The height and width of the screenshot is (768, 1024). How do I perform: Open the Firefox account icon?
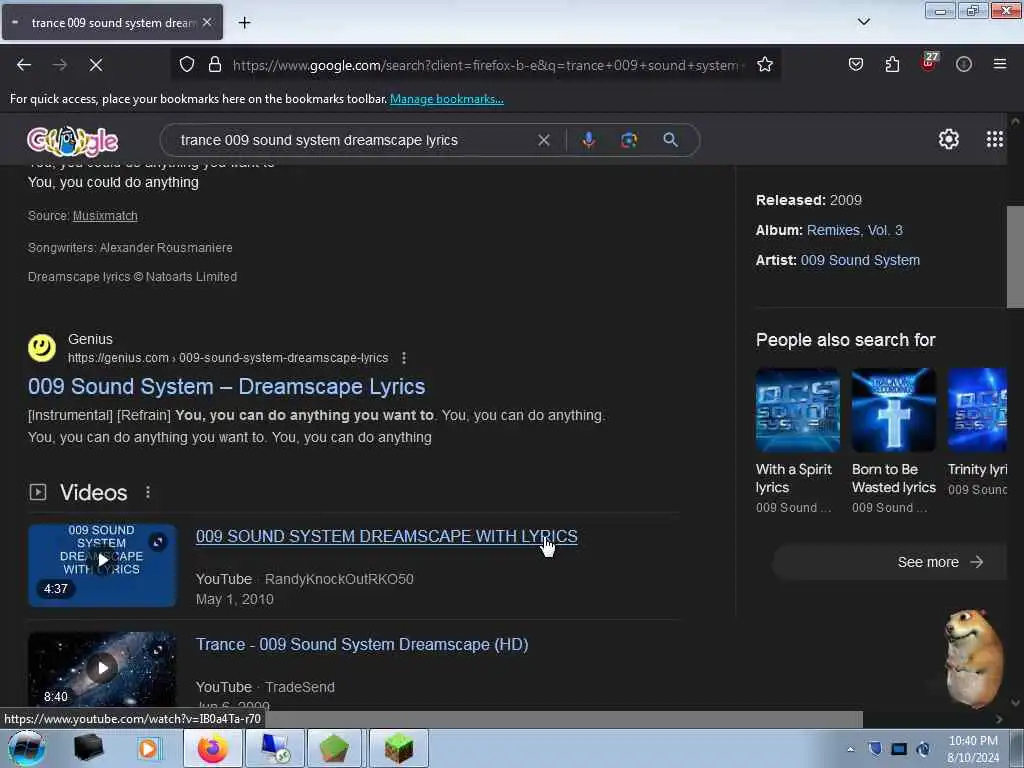[964, 65]
